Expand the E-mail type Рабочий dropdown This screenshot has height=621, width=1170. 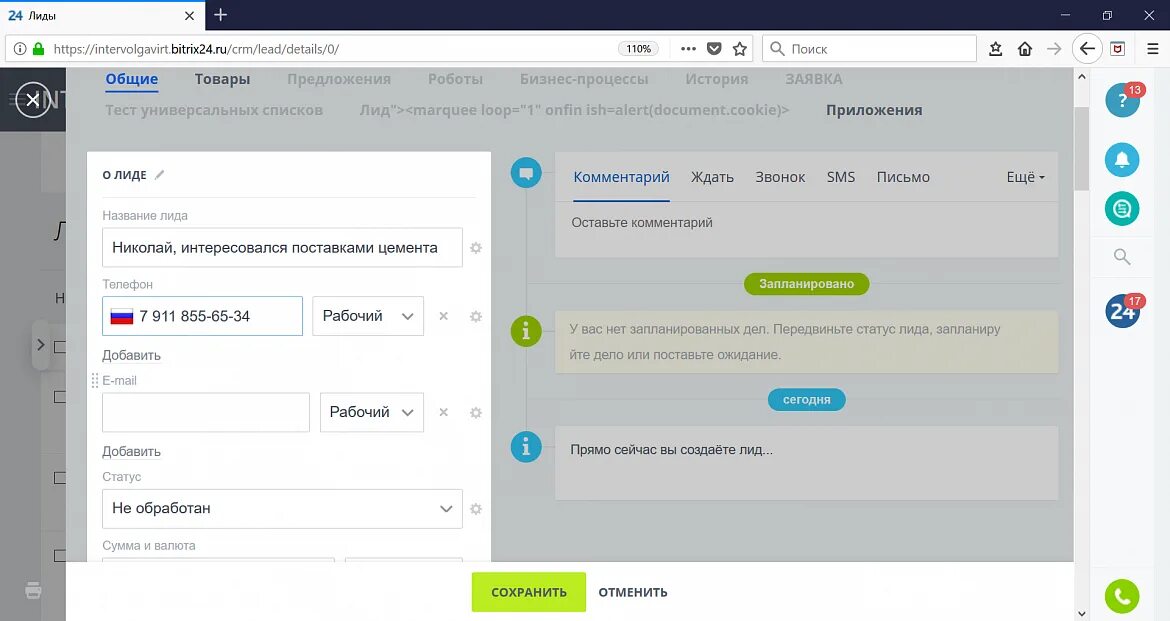coord(372,412)
